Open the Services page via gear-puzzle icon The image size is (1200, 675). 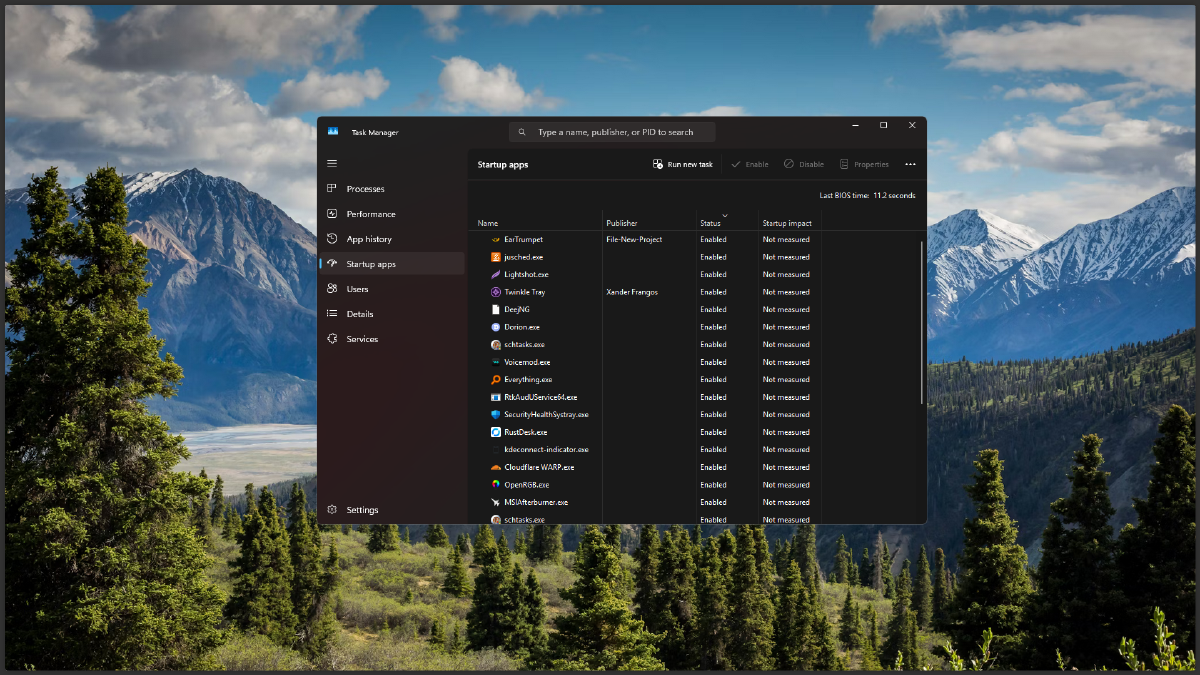332,339
